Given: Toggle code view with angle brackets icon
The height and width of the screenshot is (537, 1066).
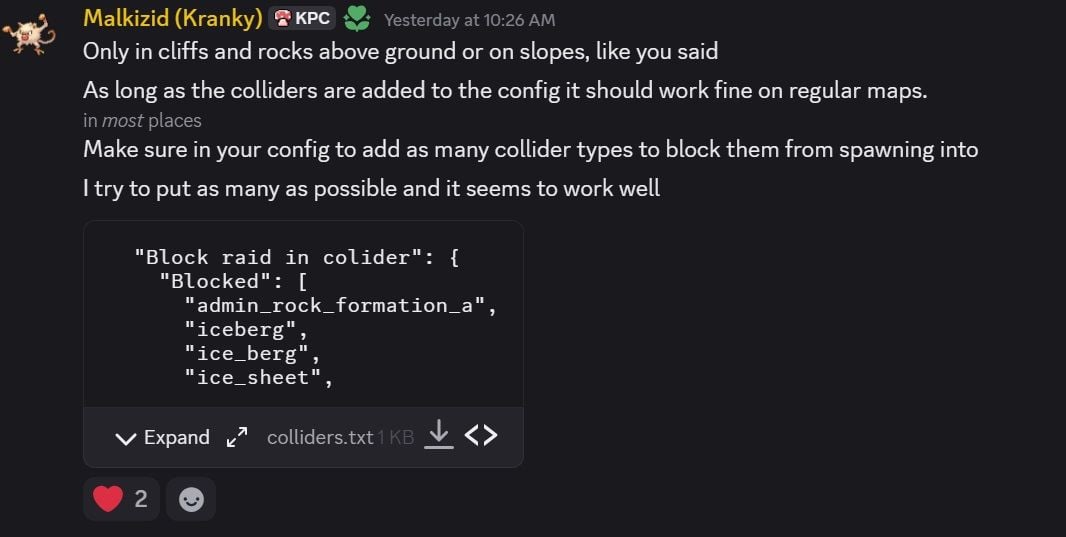Looking at the screenshot, I should [x=481, y=435].
